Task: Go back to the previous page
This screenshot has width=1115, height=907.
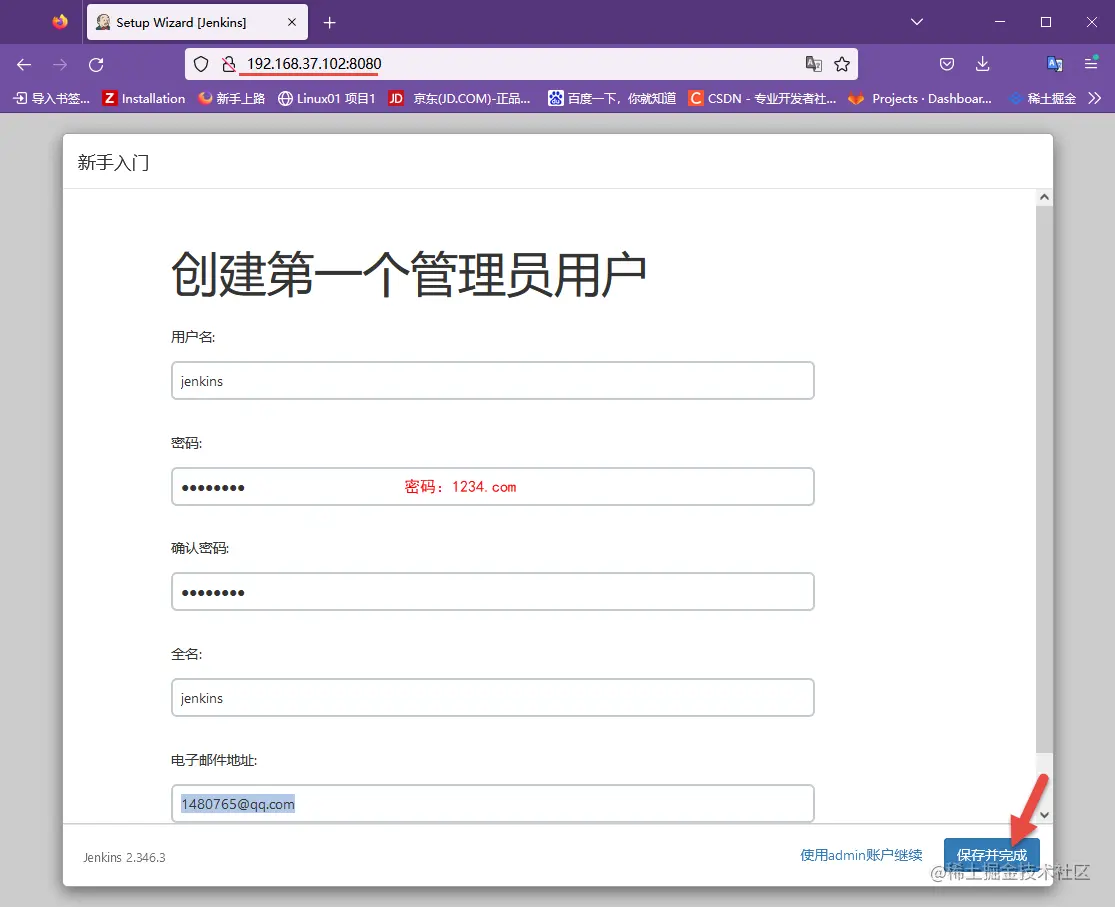Action: point(24,65)
